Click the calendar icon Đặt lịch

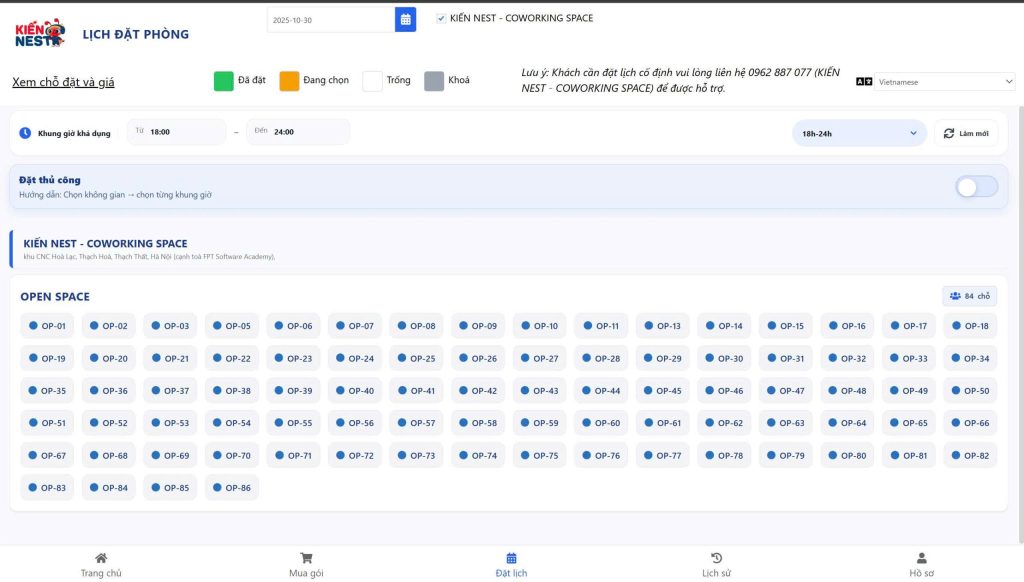pos(511,558)
